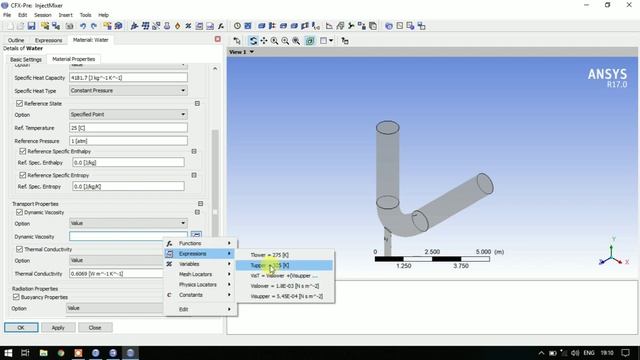Image resolution: width=640 pixels, height=360 pixels.
Task: Click the clock icon in the main toolbar
Action: click(237, 26)
